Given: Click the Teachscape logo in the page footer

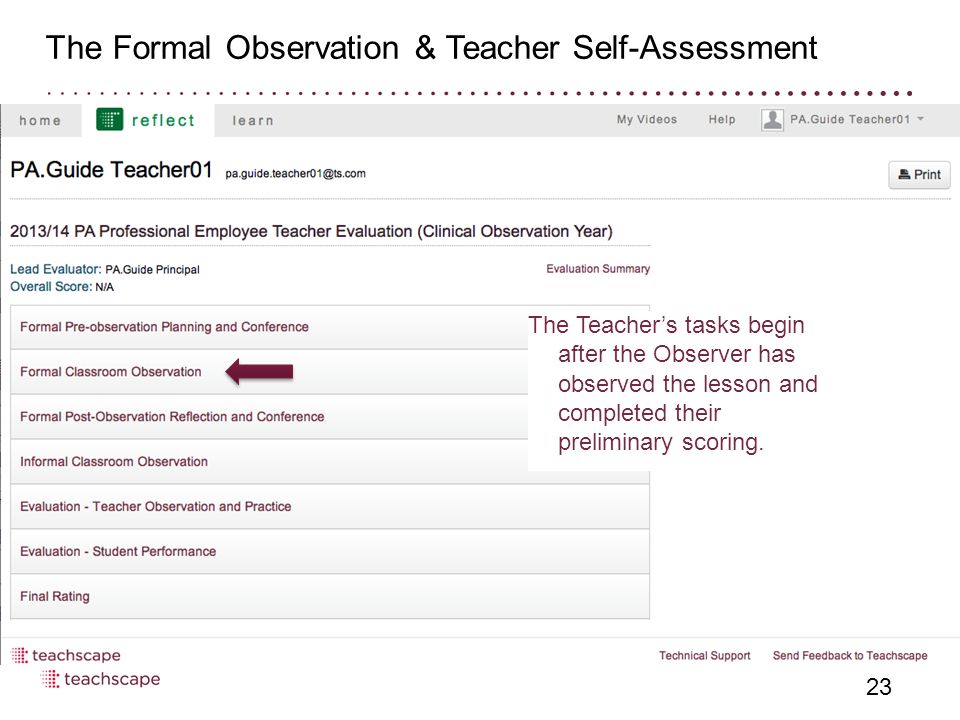Looking at the screenshot, I should coord(66,655).
